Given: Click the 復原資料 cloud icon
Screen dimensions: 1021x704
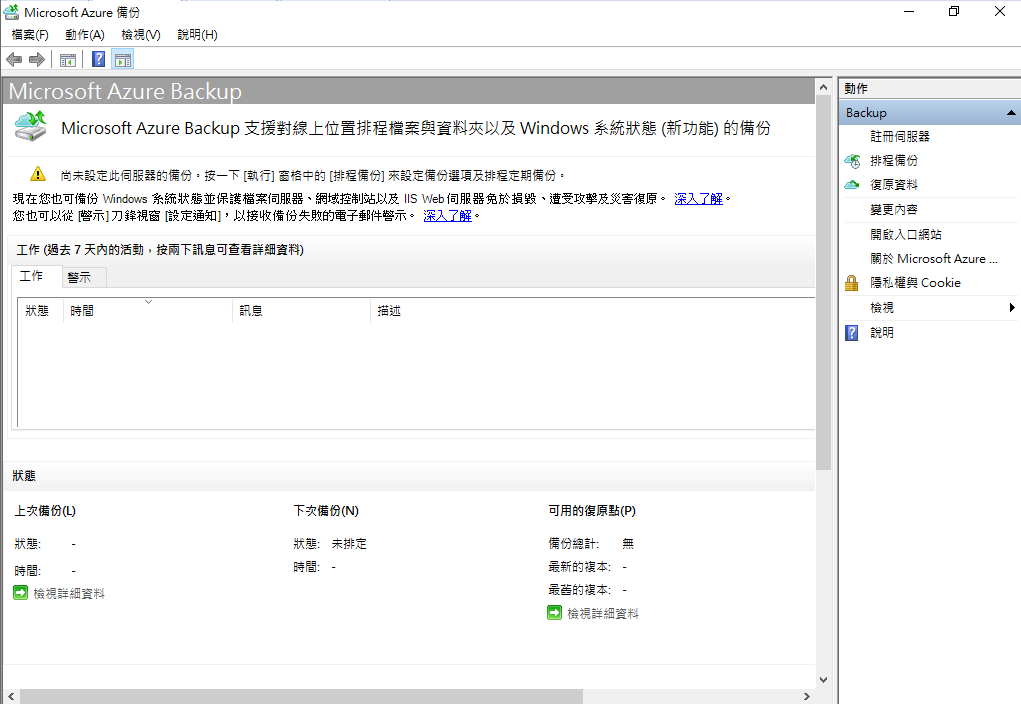Looking at the screenshot, I should click(852, 185).
